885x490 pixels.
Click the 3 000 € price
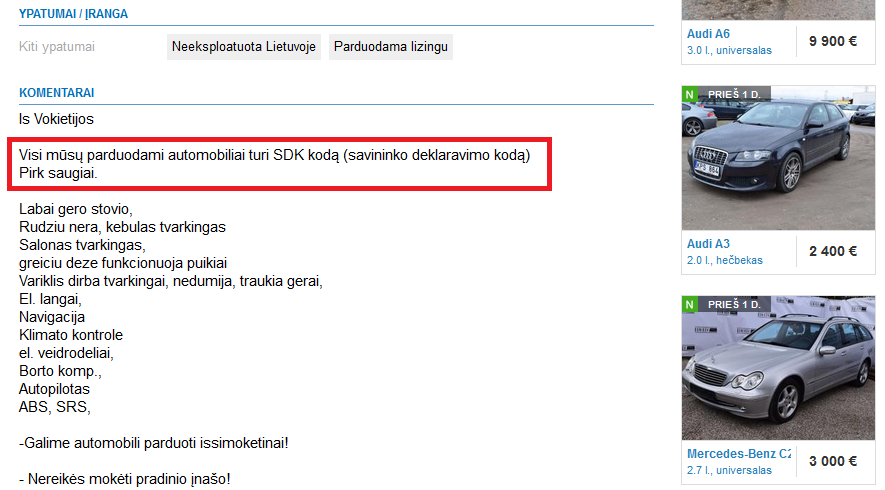833,461
